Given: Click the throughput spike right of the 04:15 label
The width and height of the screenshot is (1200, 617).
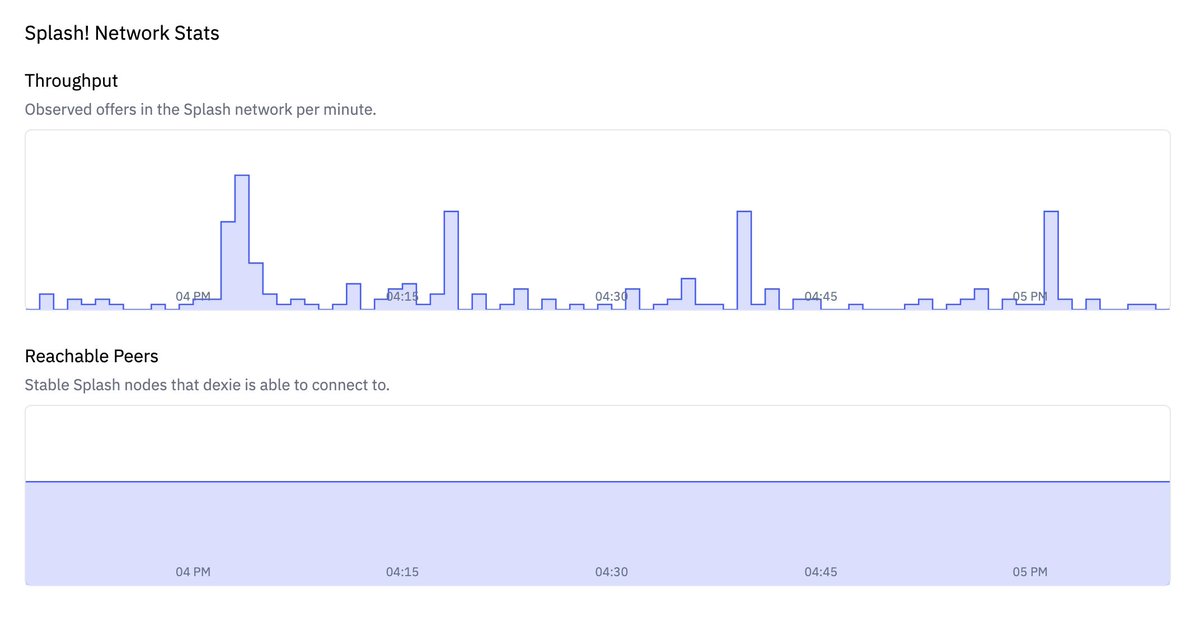Looking at the screenshot, I should pos(451,260).
